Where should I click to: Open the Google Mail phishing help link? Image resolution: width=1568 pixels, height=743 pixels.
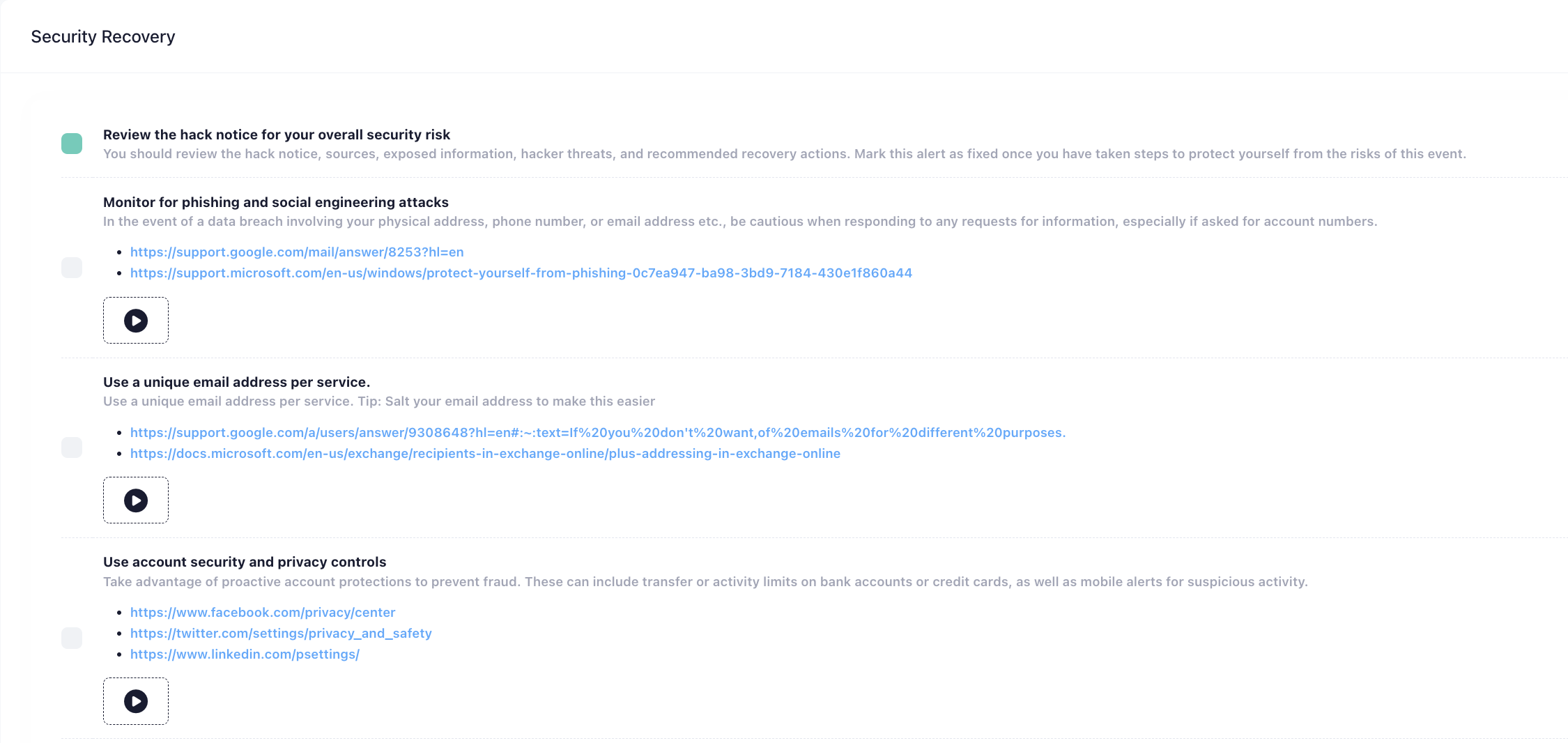[296, 252]
